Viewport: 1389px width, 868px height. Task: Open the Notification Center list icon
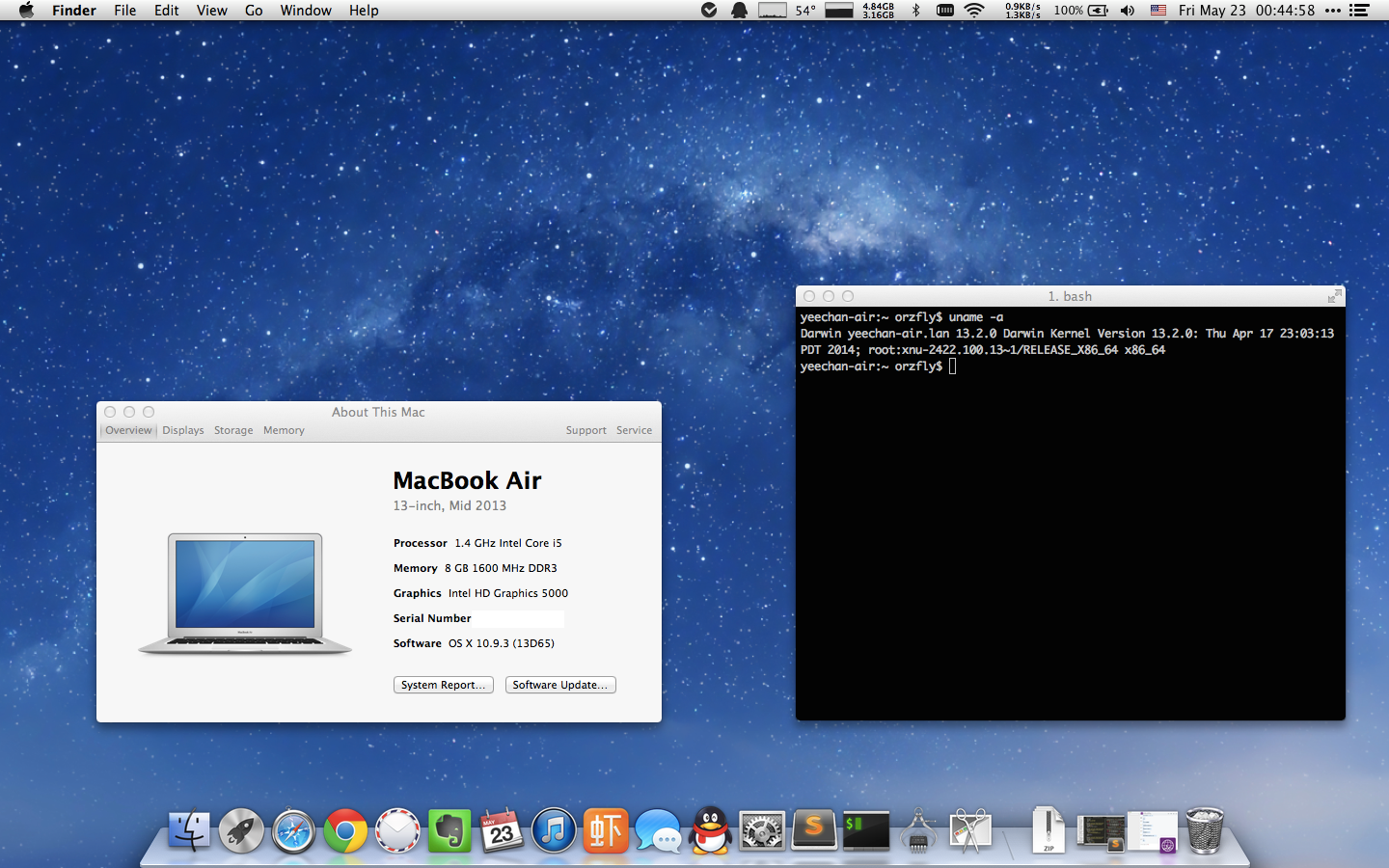click(x=1359, y=11)
